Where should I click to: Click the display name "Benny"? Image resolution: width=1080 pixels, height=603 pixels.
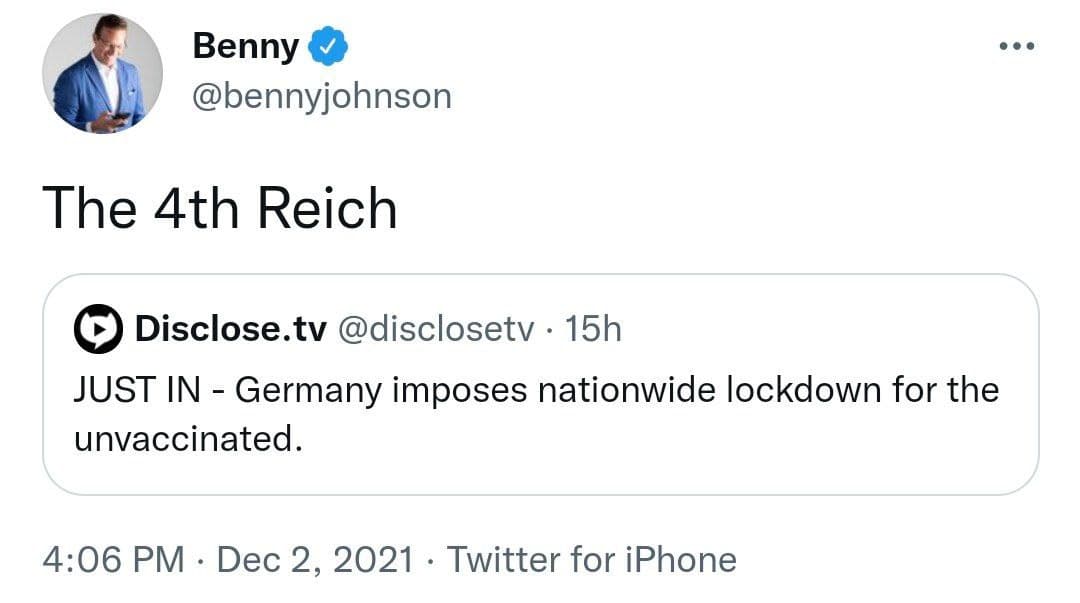pos(245,46)
